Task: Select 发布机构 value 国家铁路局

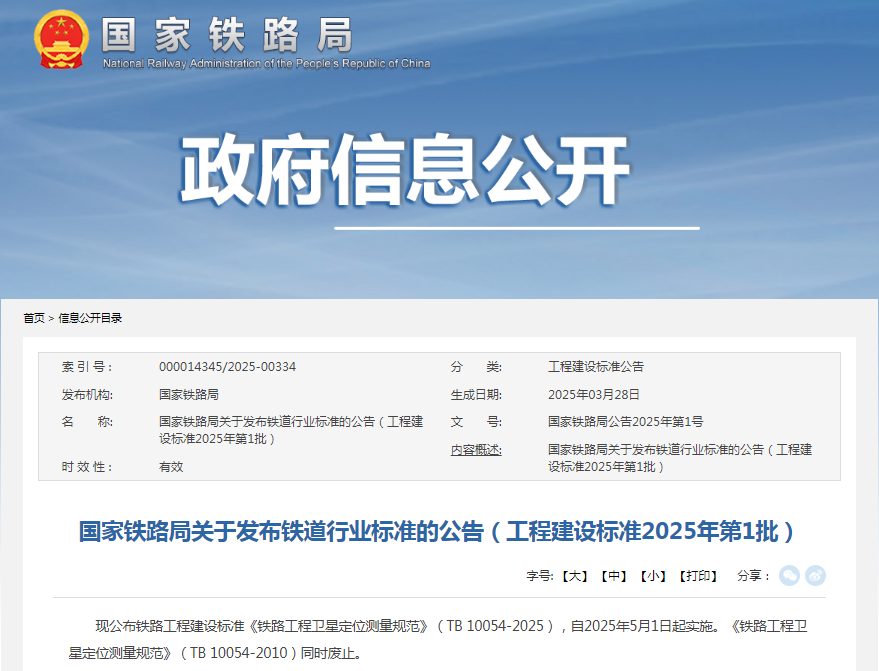Action: click(189, 395)
